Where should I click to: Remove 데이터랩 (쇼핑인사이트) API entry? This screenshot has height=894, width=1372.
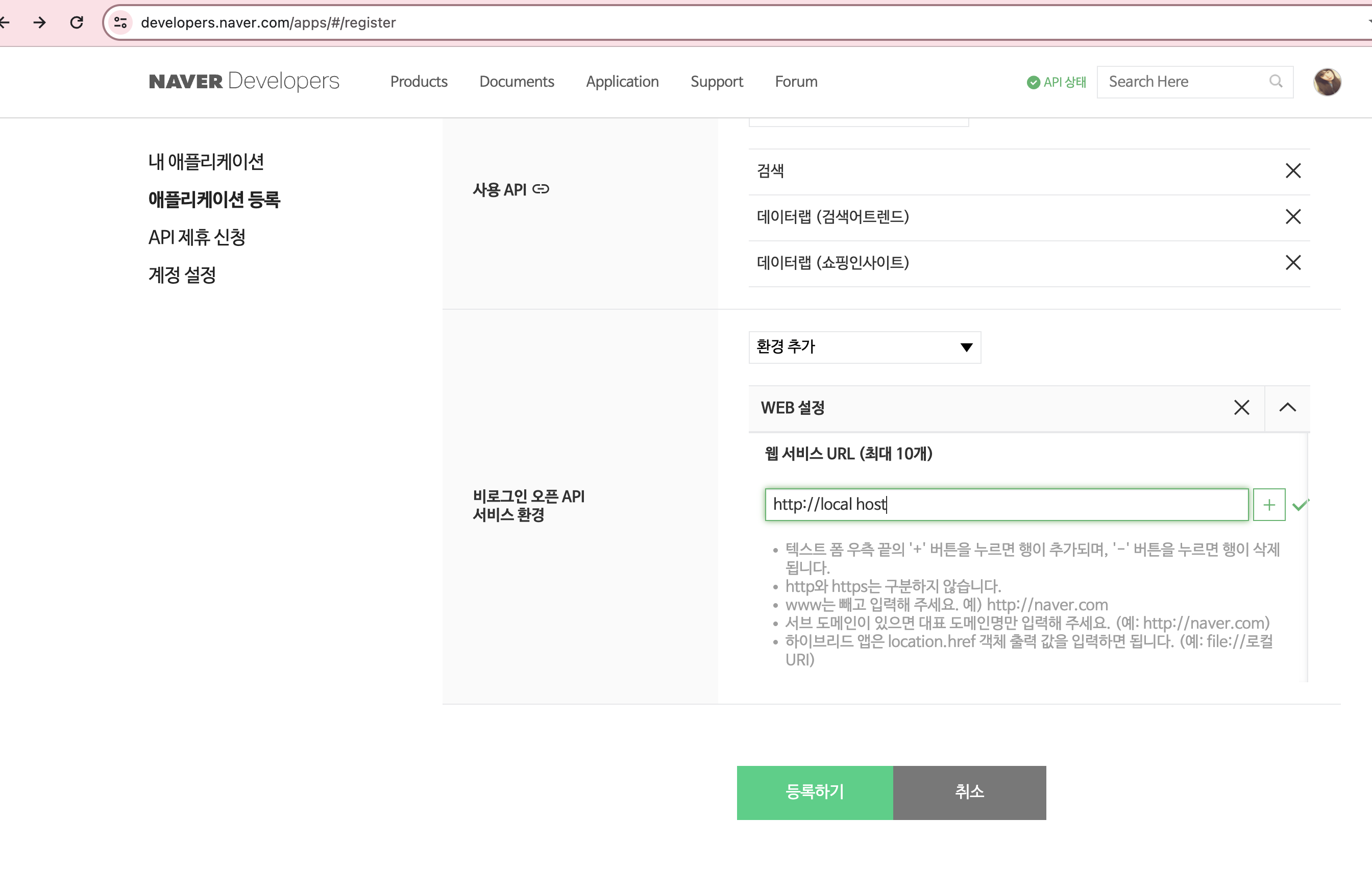pos(1292,263)
